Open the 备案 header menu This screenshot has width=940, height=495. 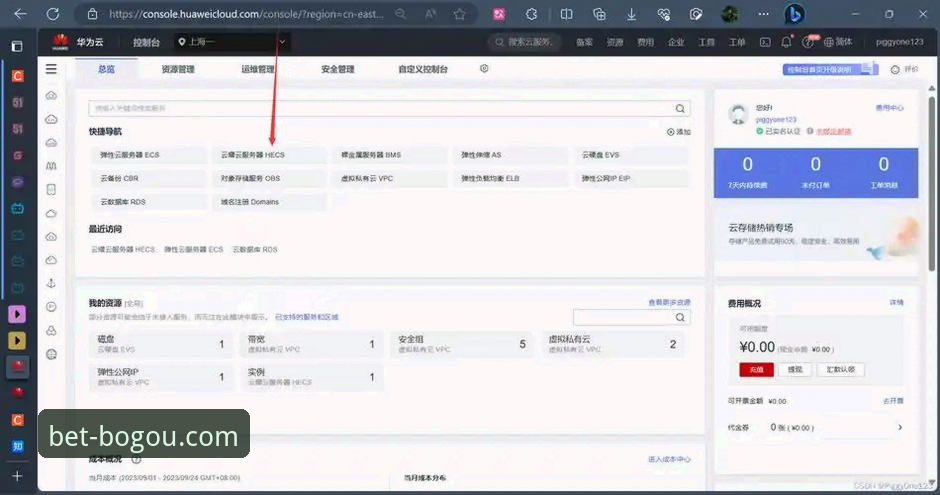584,42
